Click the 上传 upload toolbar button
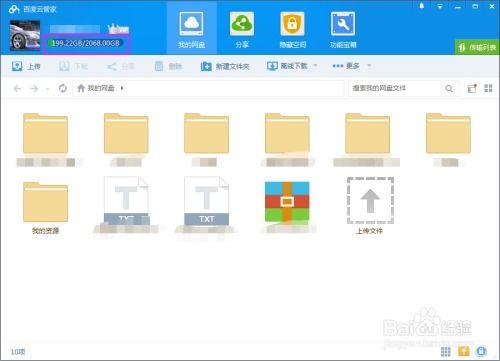Image resolution: width=500 pixels, height=361 pixels. coord(26,66)
